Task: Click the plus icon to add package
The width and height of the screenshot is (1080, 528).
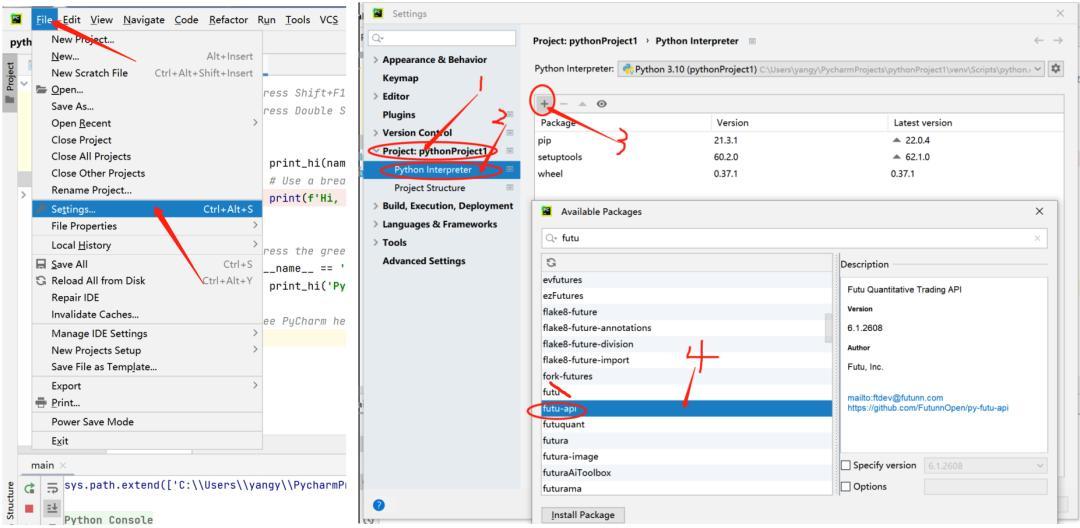Action: coord(544,104)
